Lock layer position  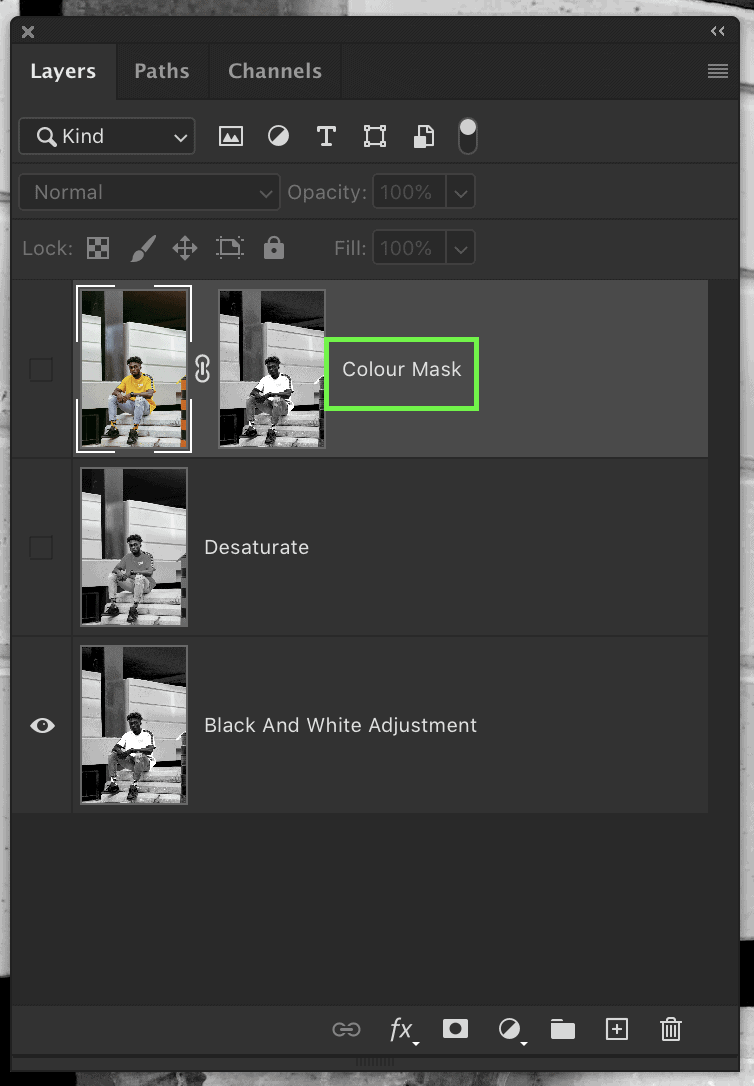point(185,248)
